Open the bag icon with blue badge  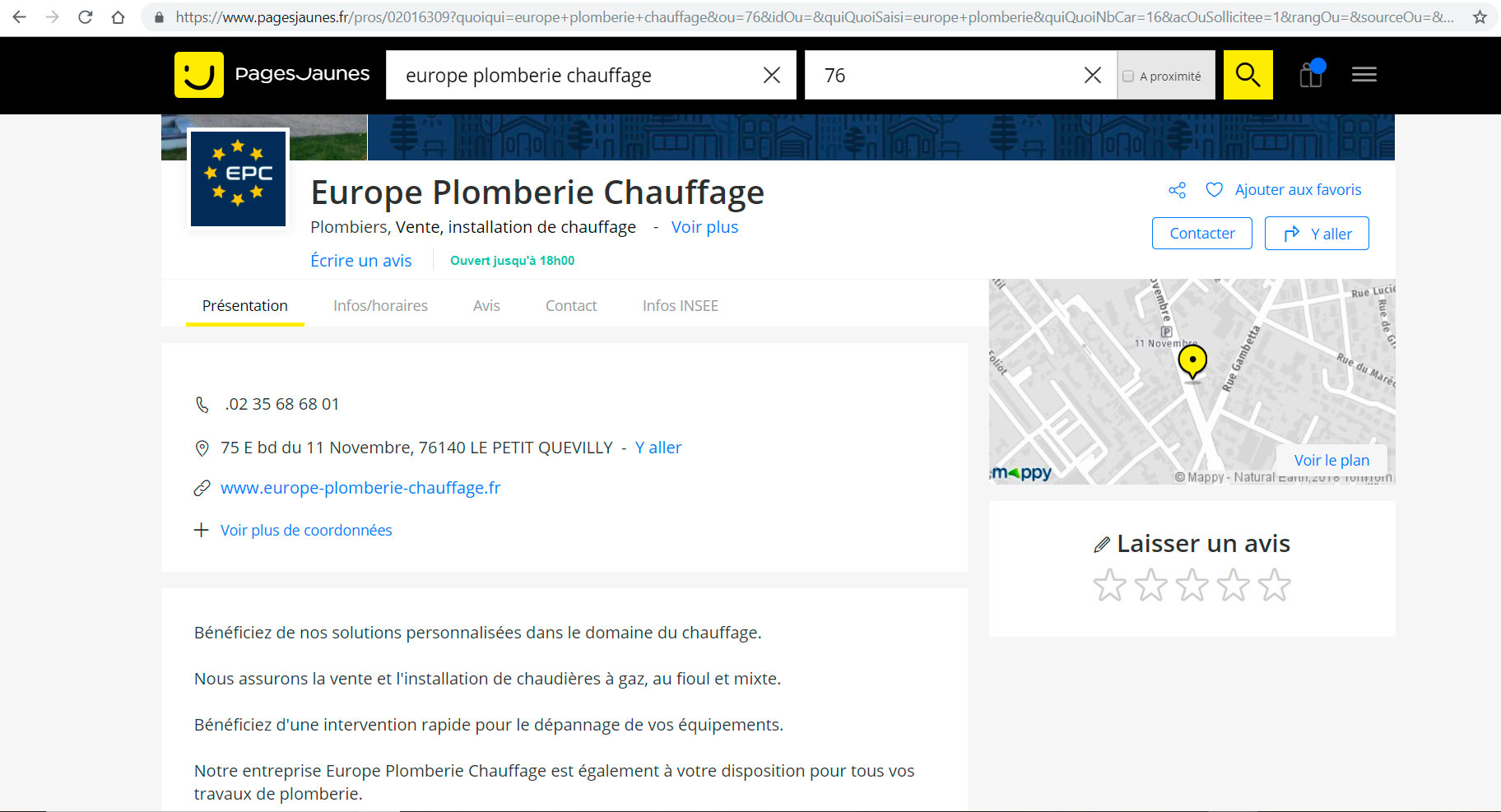(1312, 74)
